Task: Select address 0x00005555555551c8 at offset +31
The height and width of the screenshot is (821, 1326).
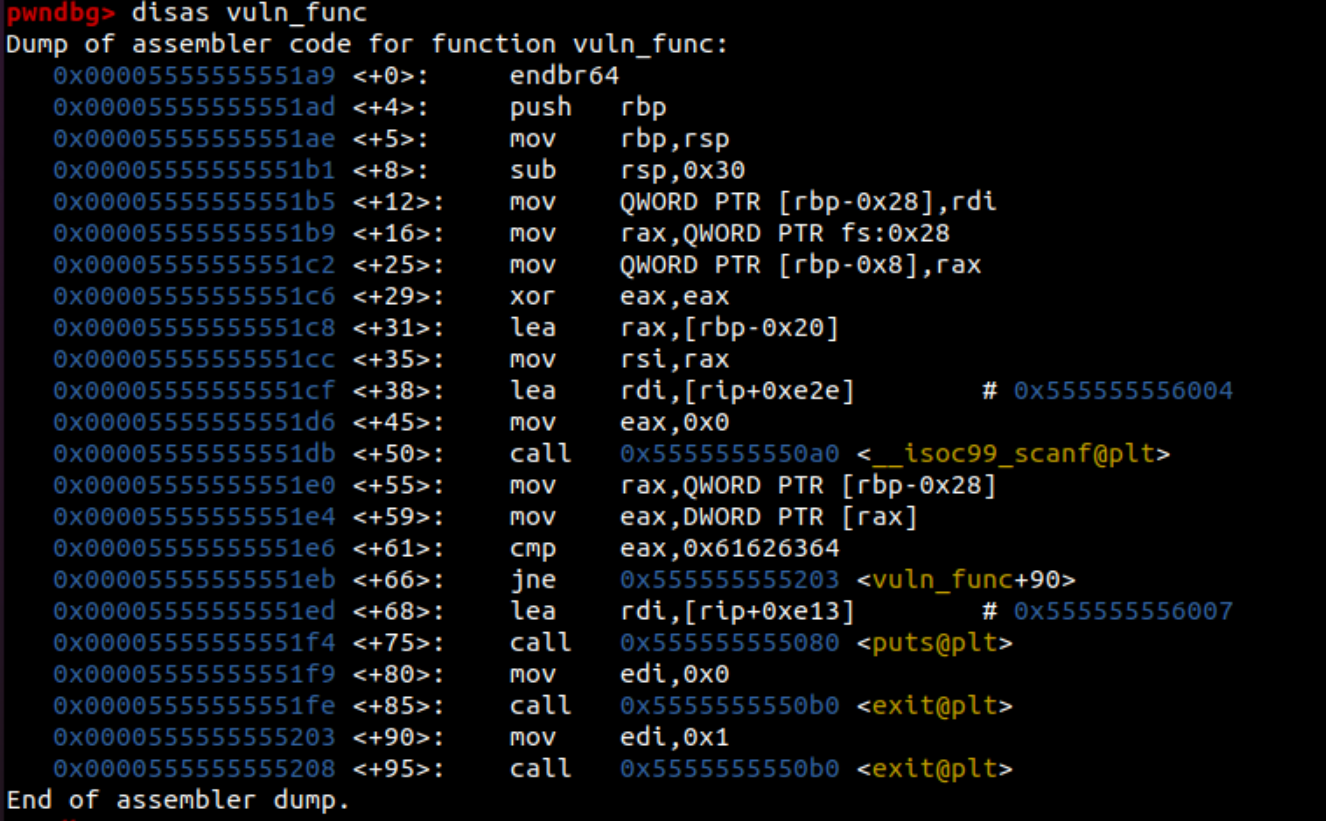Action: point(194,328)
